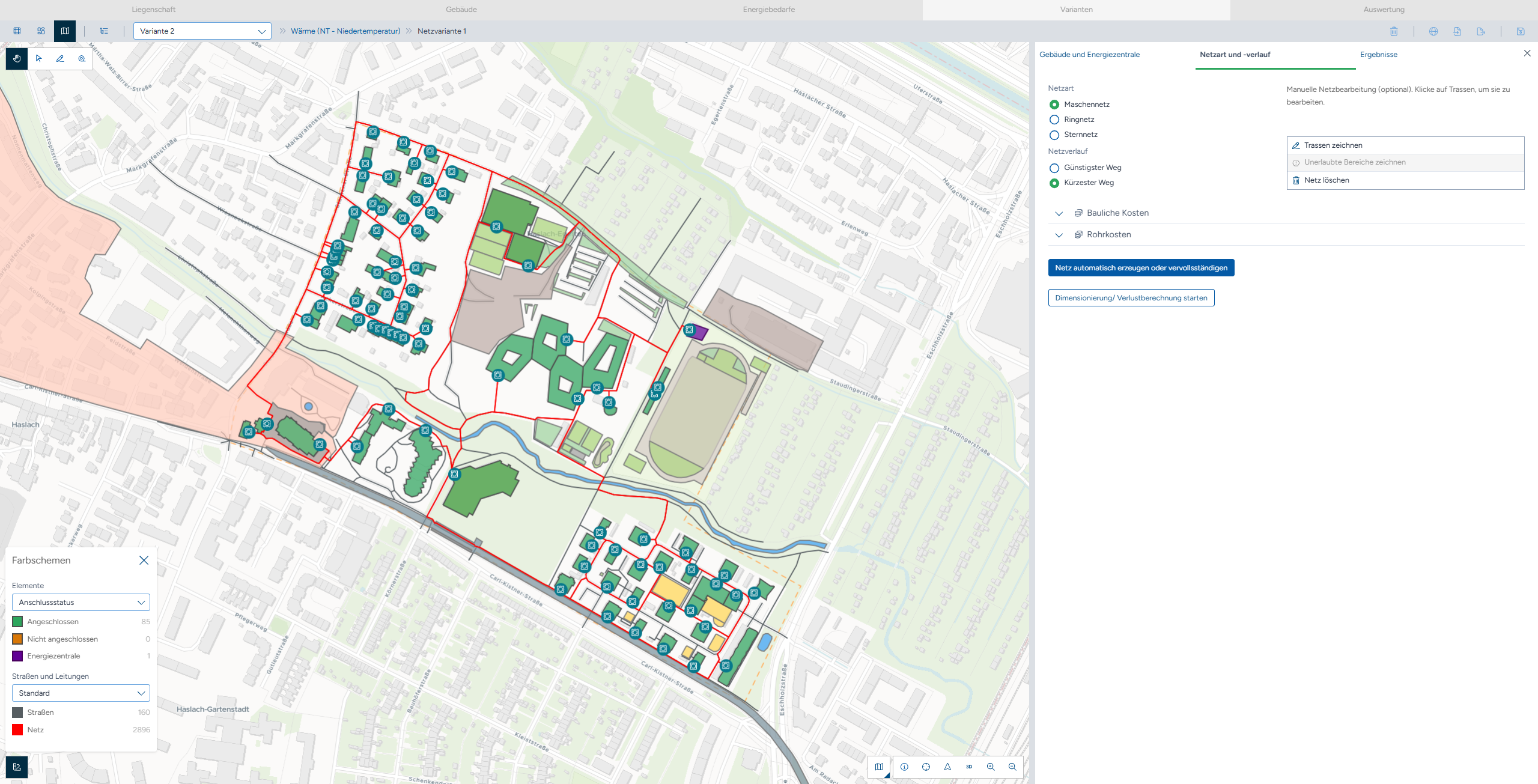
Task: Click the gray Straßen color swatch
Action: (17, 713)
